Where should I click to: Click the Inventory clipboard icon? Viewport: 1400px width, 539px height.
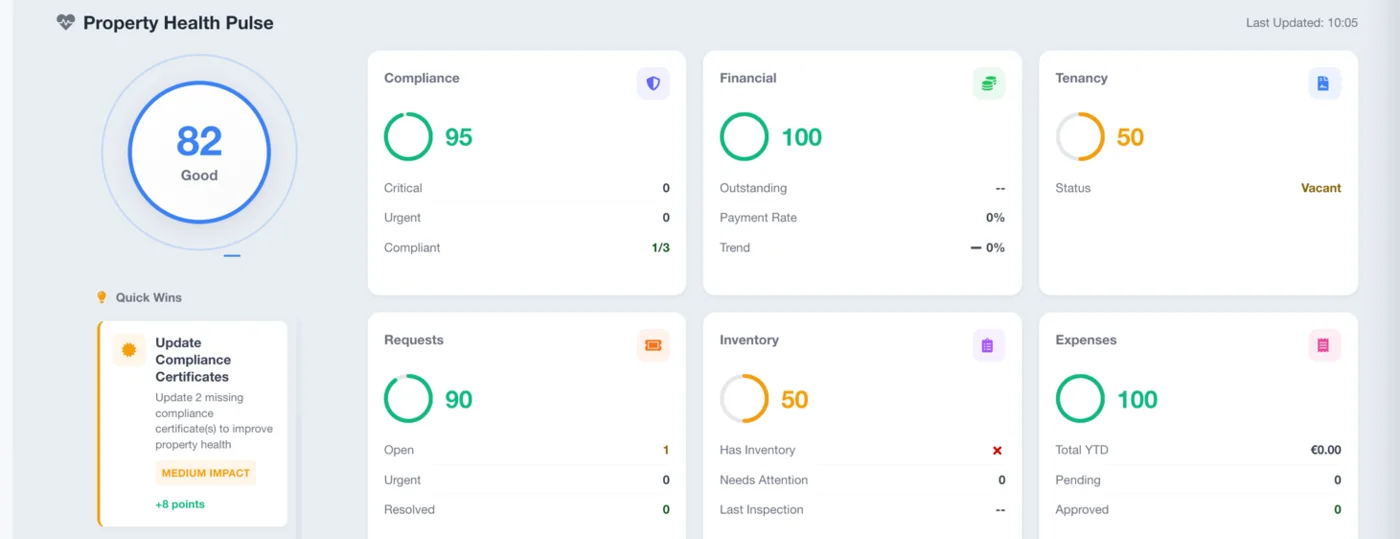(x=989, y=346)
